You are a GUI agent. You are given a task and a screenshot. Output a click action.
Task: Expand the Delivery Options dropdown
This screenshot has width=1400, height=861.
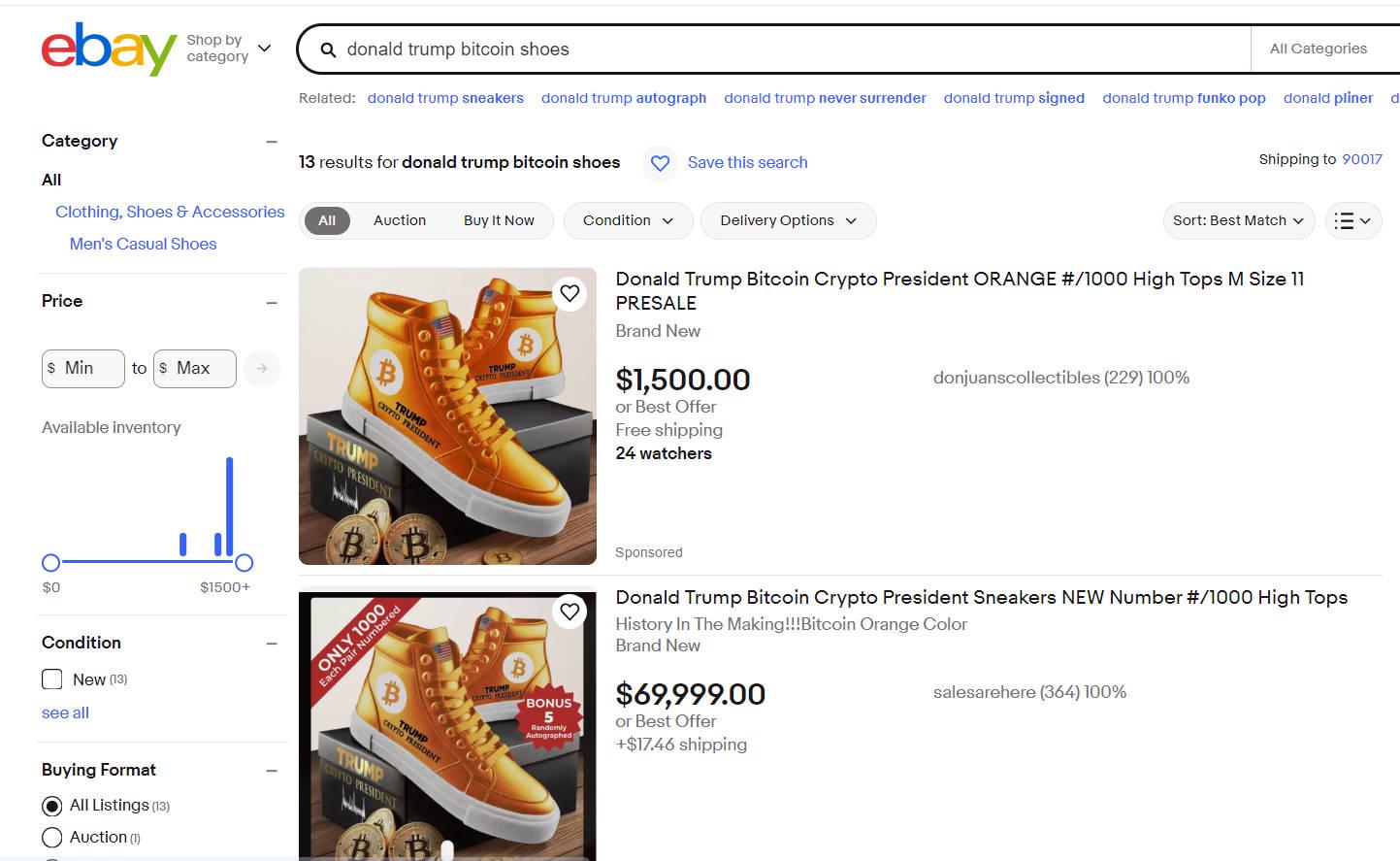point(788,220)
